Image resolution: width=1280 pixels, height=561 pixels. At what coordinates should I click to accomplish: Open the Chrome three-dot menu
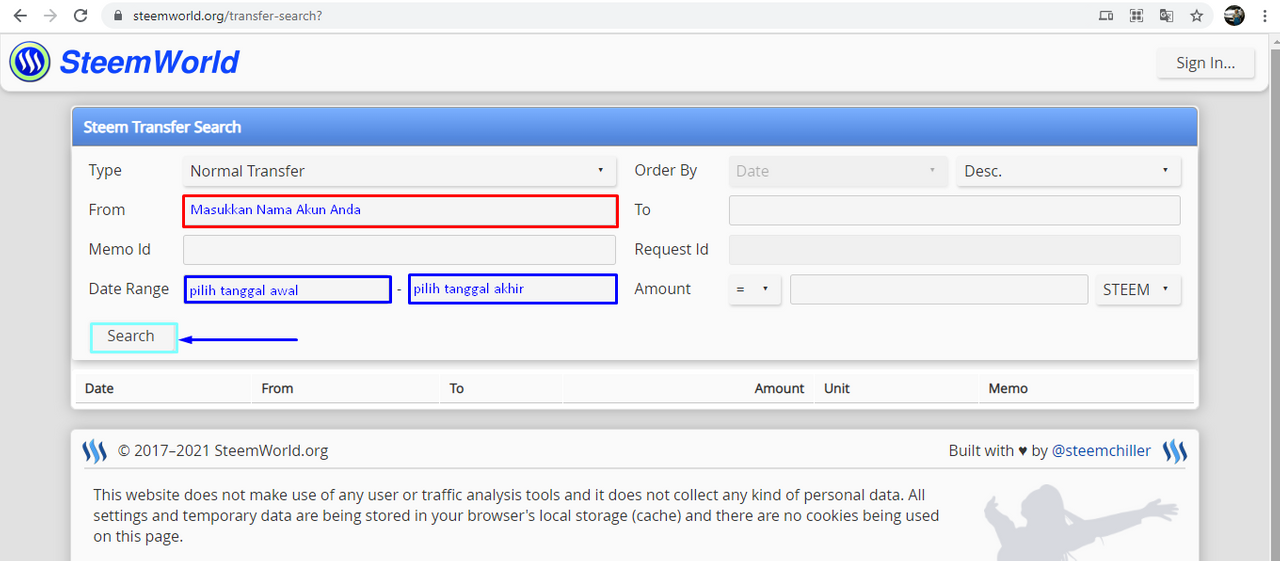(x=1265, y=16)
